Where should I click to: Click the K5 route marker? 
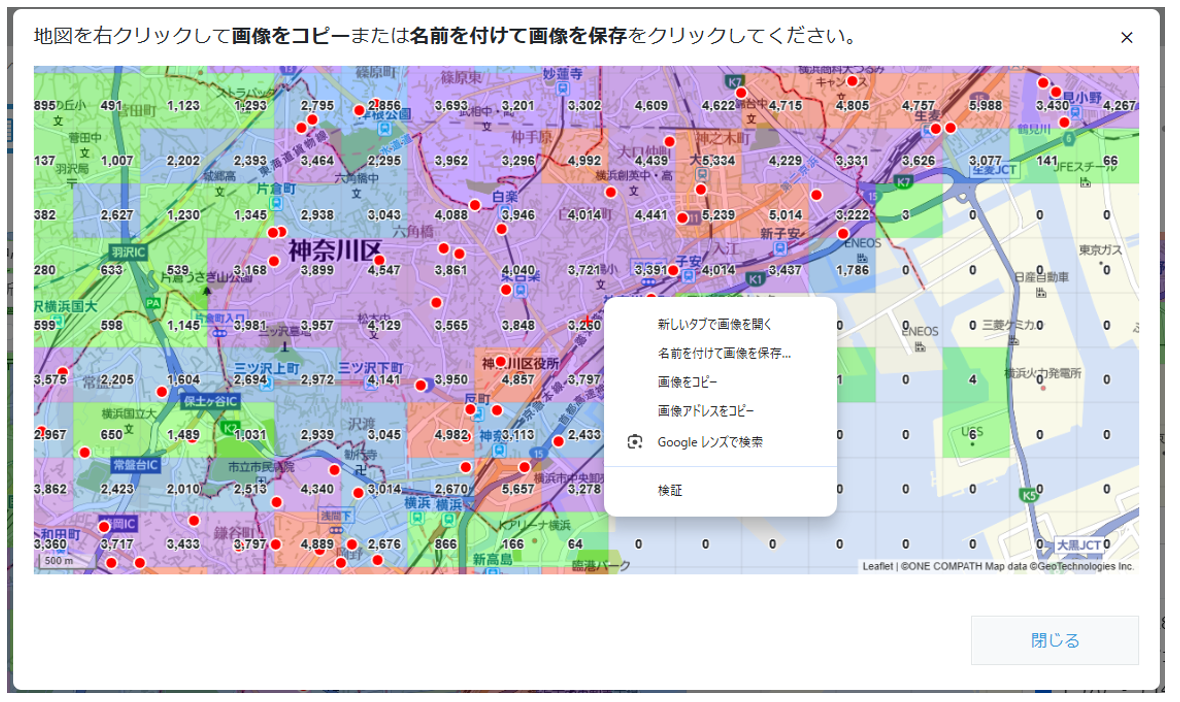[1029, 495]
